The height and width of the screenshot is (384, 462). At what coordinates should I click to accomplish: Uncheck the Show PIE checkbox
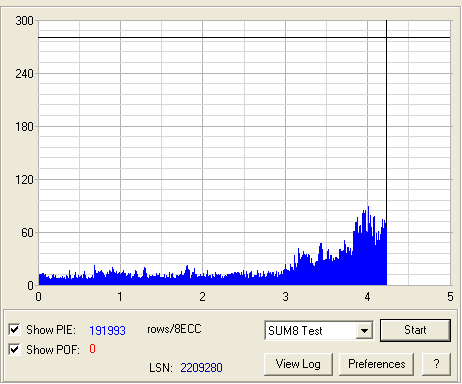tap(14, 330)
